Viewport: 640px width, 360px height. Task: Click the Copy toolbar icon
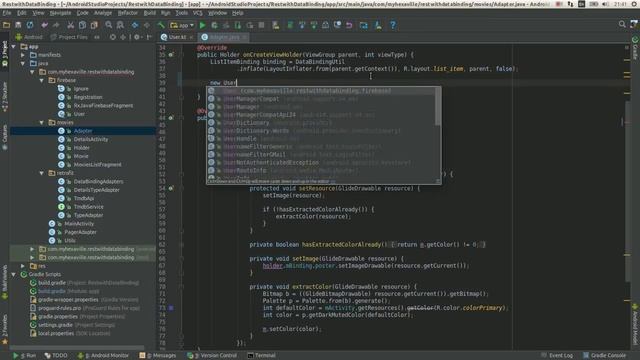click(x=82, y=25)
